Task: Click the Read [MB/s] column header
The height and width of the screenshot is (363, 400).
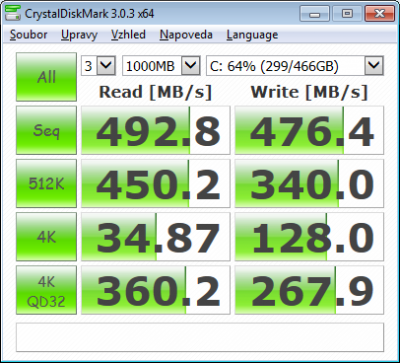Action: click(x=155, y=92)
